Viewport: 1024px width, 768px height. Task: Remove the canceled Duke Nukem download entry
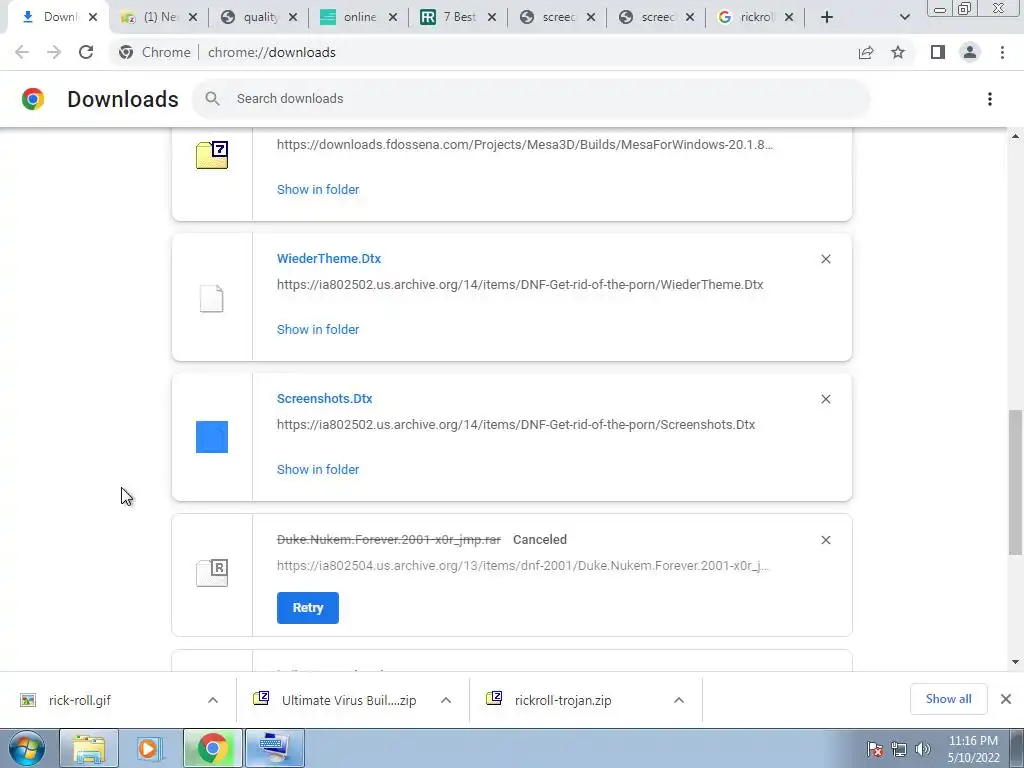pos(825,540)
